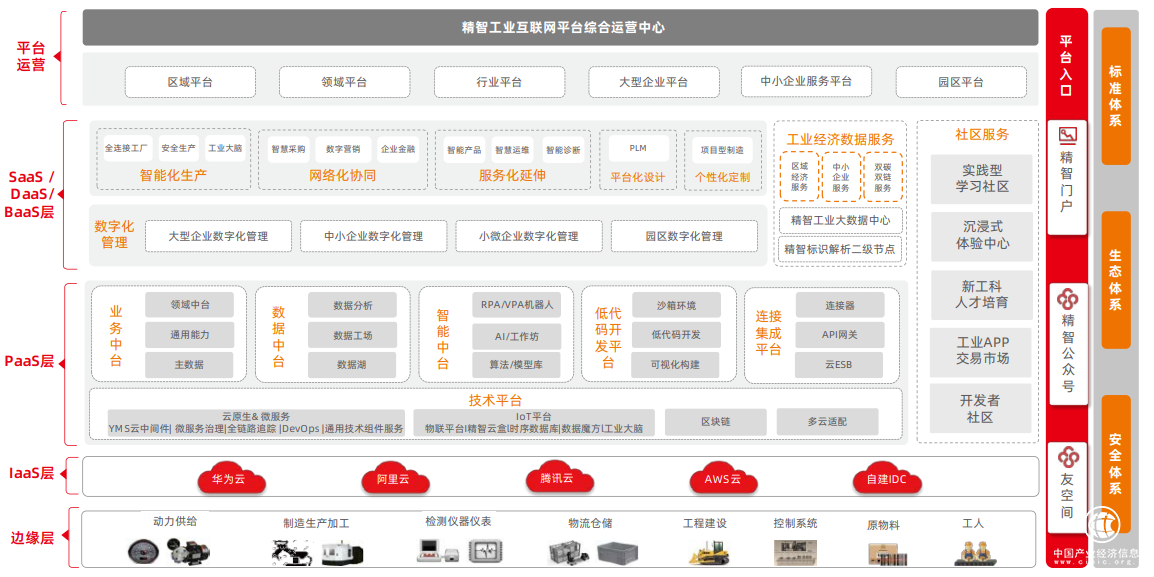Screen dimensions: 1154x577
Task: Open the 精智门户 portal icon
Action: pos(1067,135)
